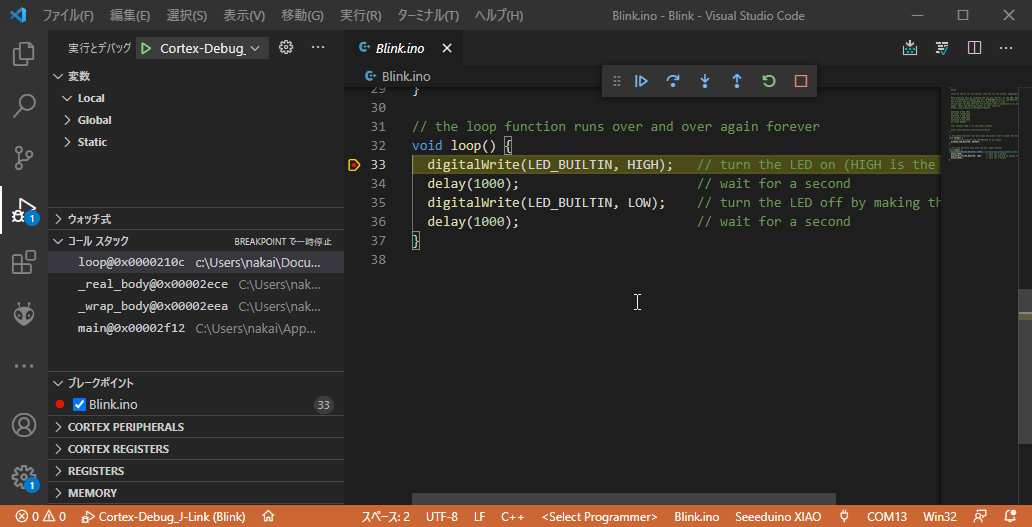The image size is (1032, 527).
Task: Open the 編集(E) menu
Action: click(130, 15)
